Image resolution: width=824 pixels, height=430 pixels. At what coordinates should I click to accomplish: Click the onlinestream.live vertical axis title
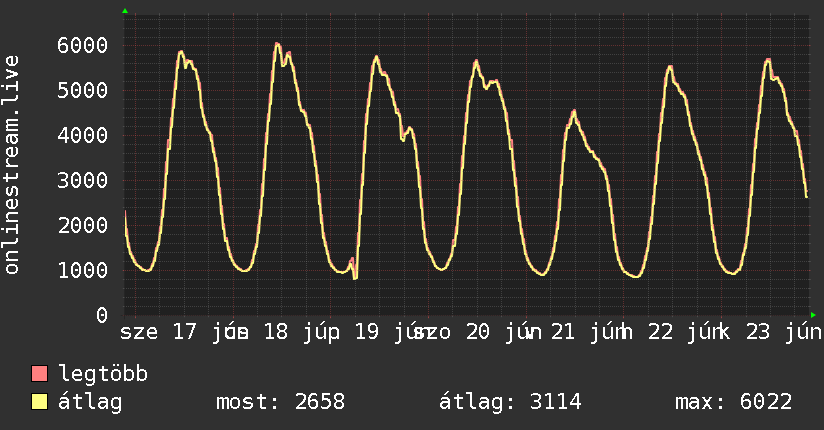11,165
